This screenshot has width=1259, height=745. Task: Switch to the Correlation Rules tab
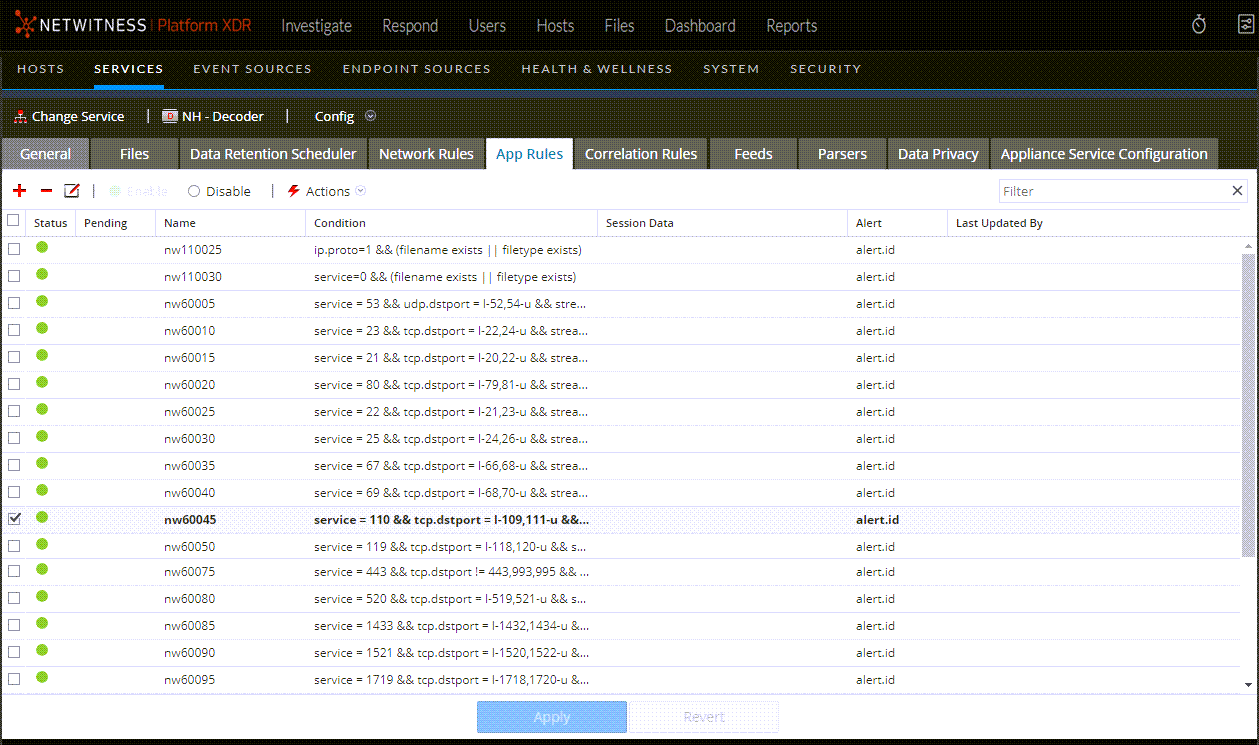[640, 153]
